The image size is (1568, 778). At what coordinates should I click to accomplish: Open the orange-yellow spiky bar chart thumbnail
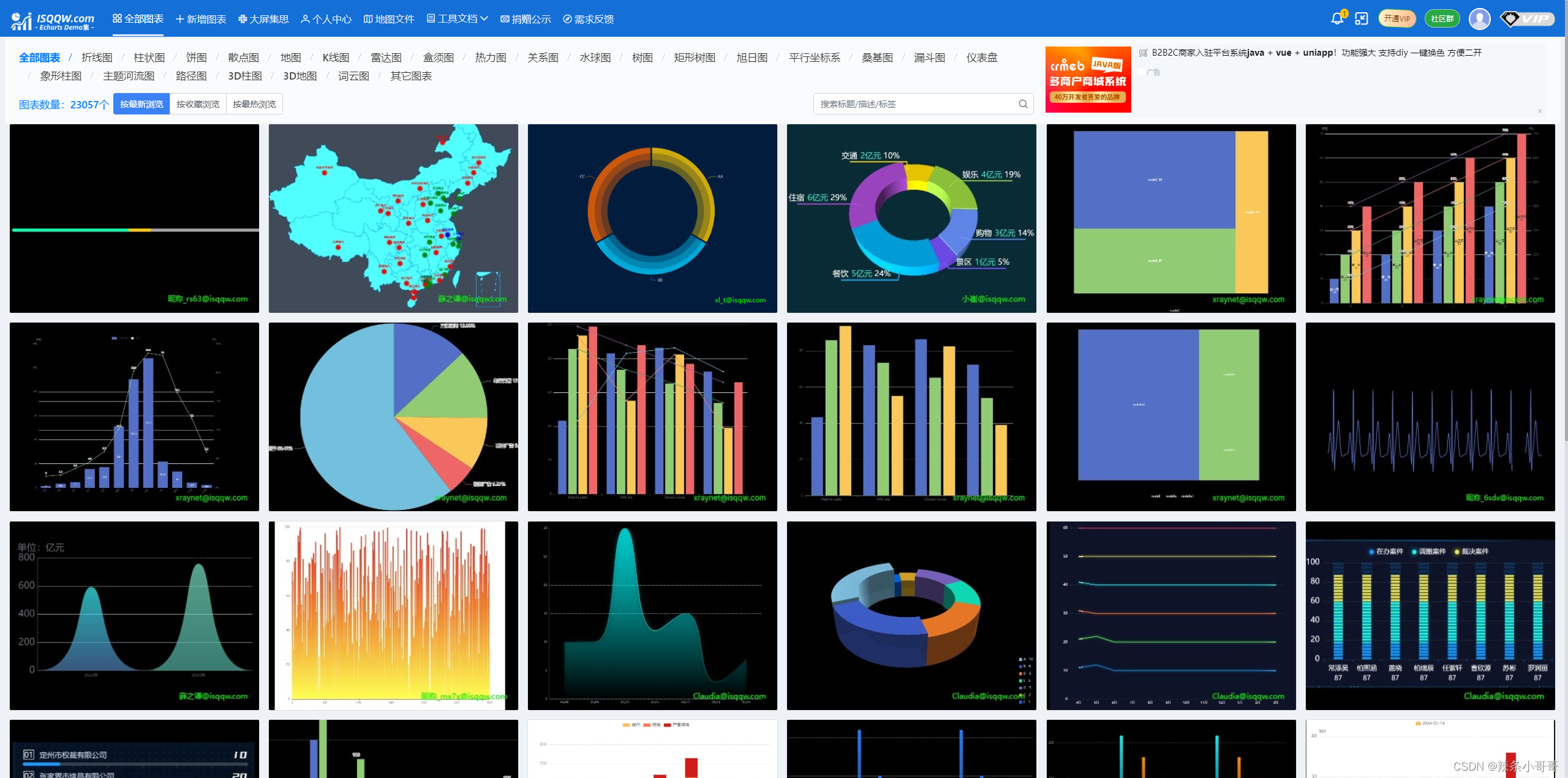pyautogui.click(x=393, y=616)
